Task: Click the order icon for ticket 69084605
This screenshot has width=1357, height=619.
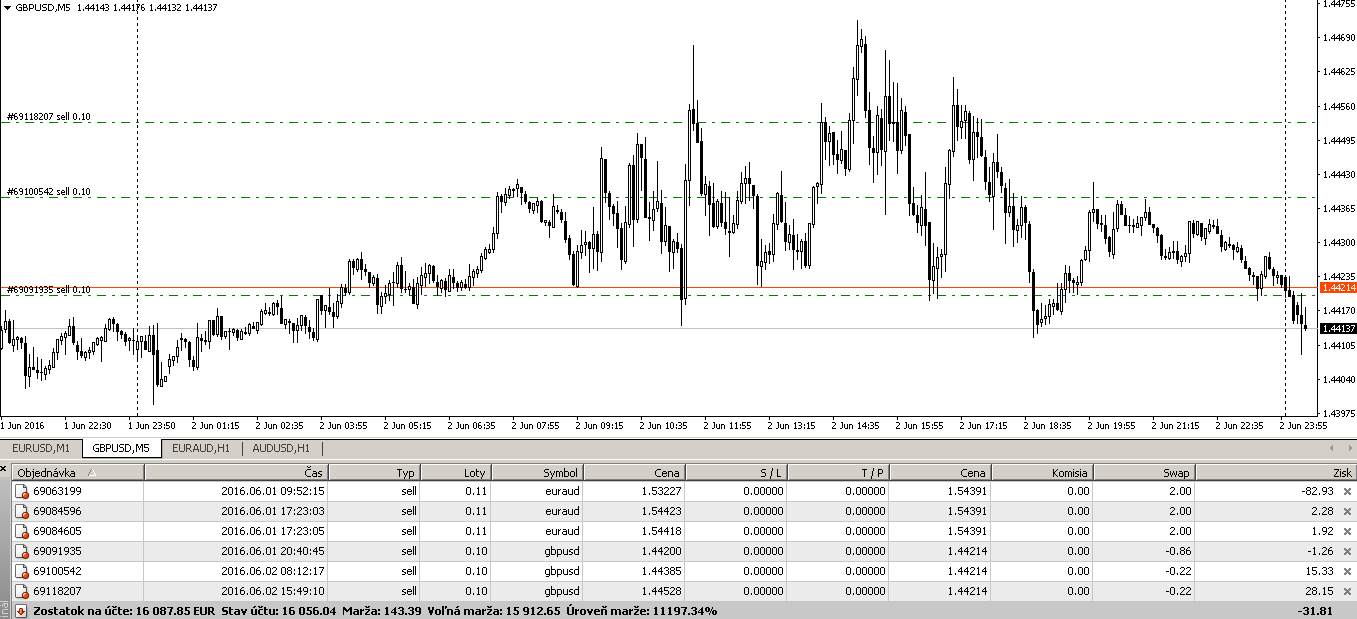Action: (21, 531)
